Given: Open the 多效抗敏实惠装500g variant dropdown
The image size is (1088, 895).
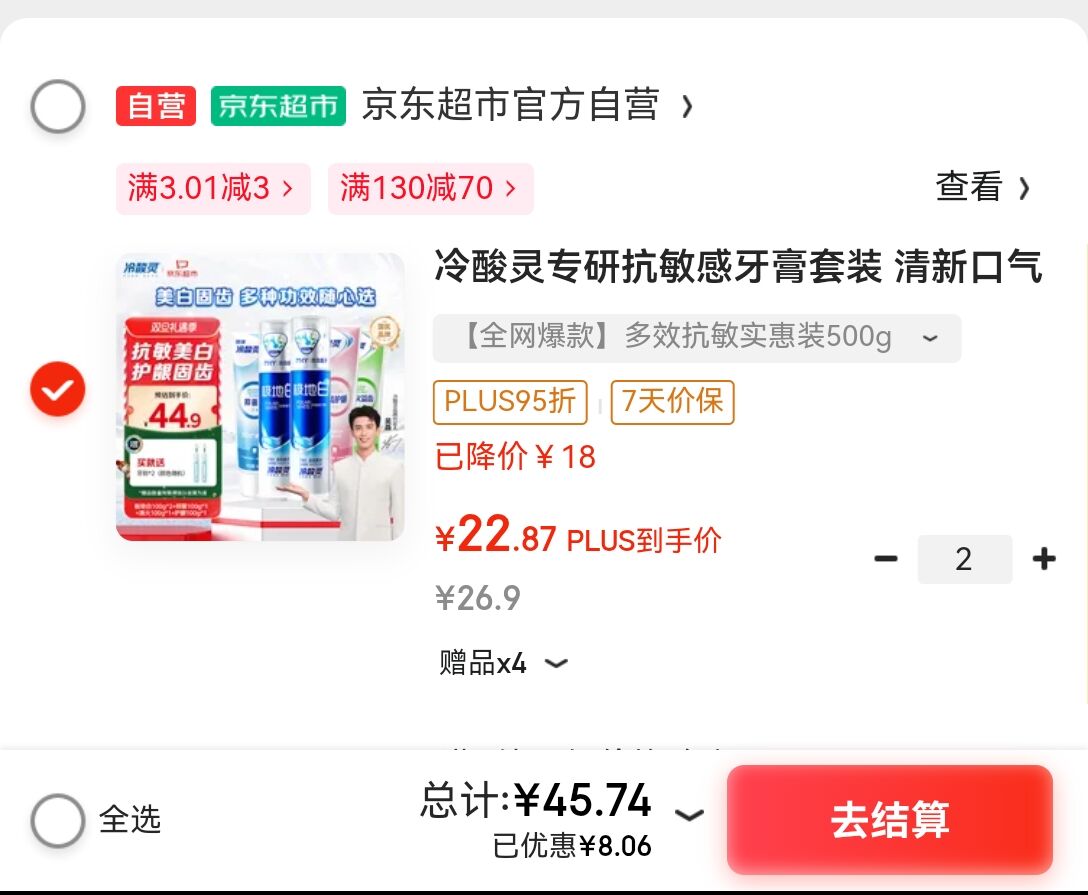Looking at the screenshot, I should 697,338.
